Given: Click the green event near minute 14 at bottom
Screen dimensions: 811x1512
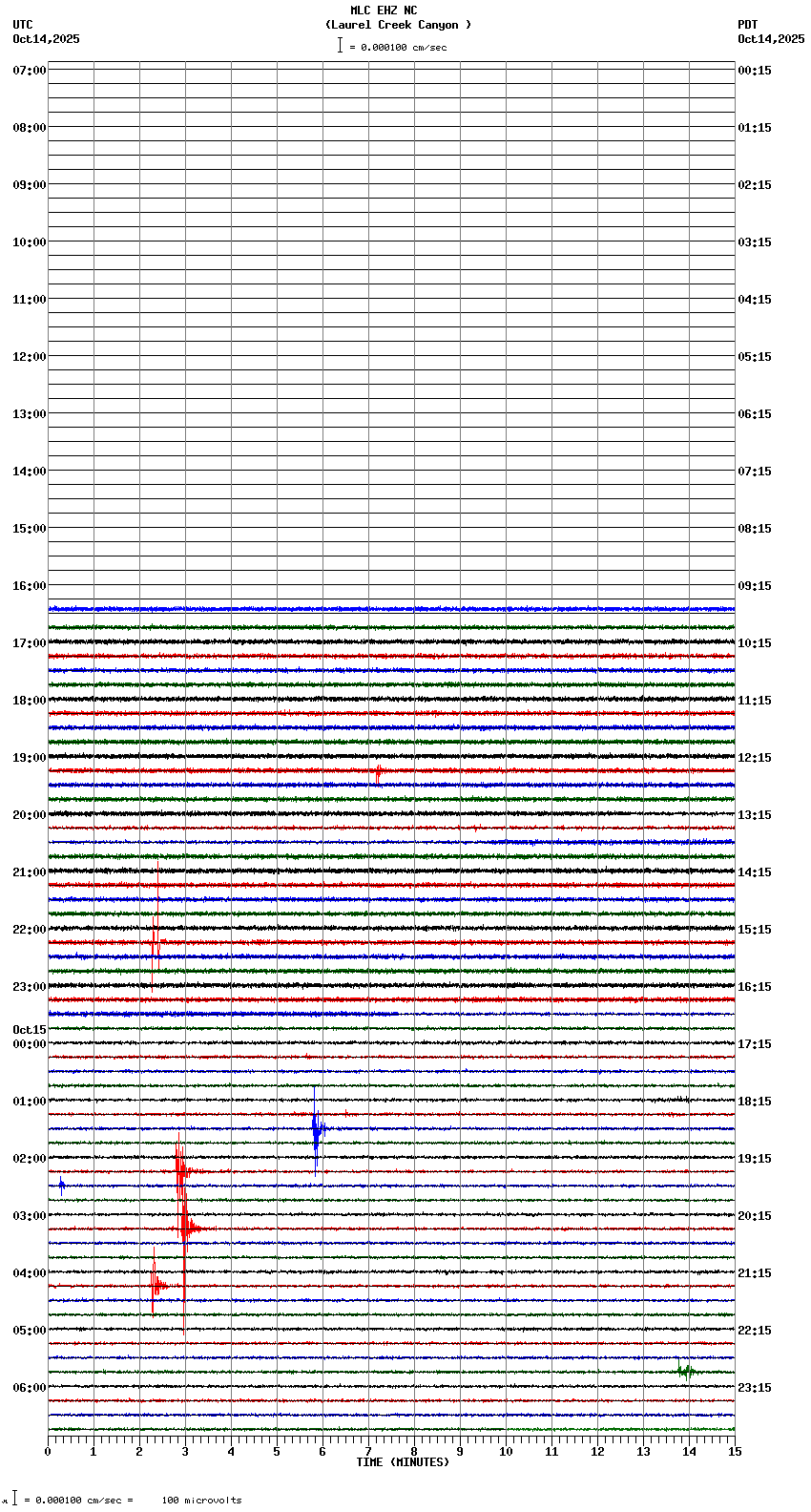Looking at the screenshot, I should coord(685,1372).
